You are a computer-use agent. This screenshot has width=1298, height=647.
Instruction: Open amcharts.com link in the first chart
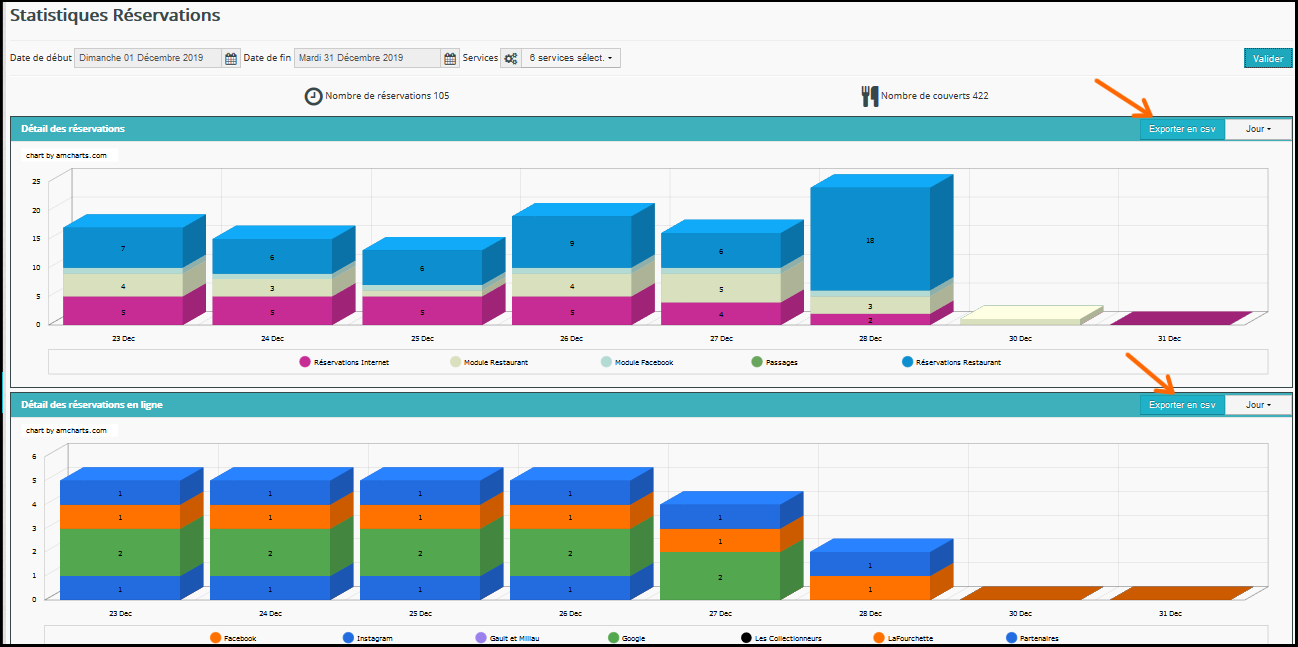coord(66,155)
